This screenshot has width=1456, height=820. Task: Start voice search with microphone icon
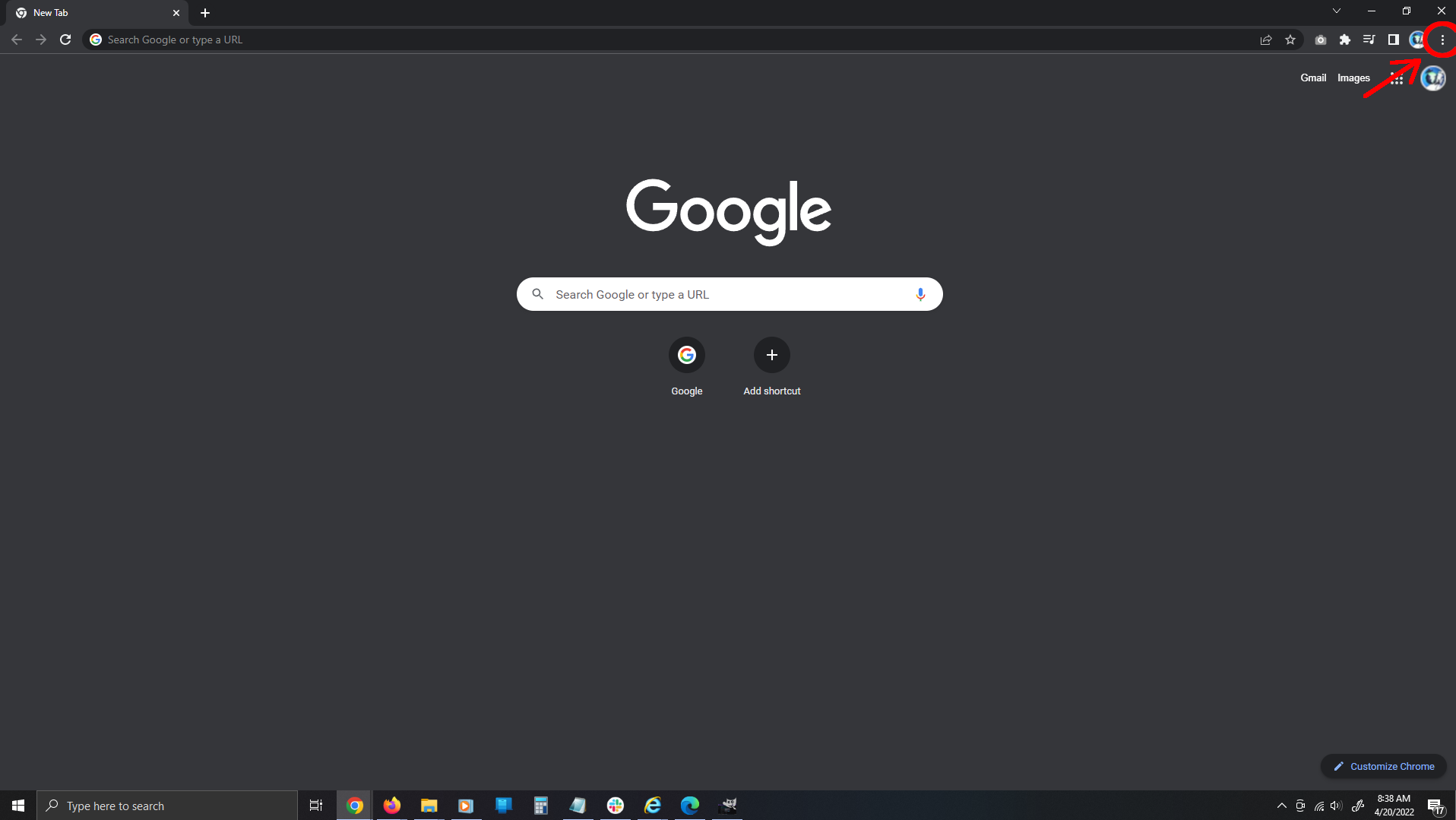pyautogui.click(x=919, y=294)
